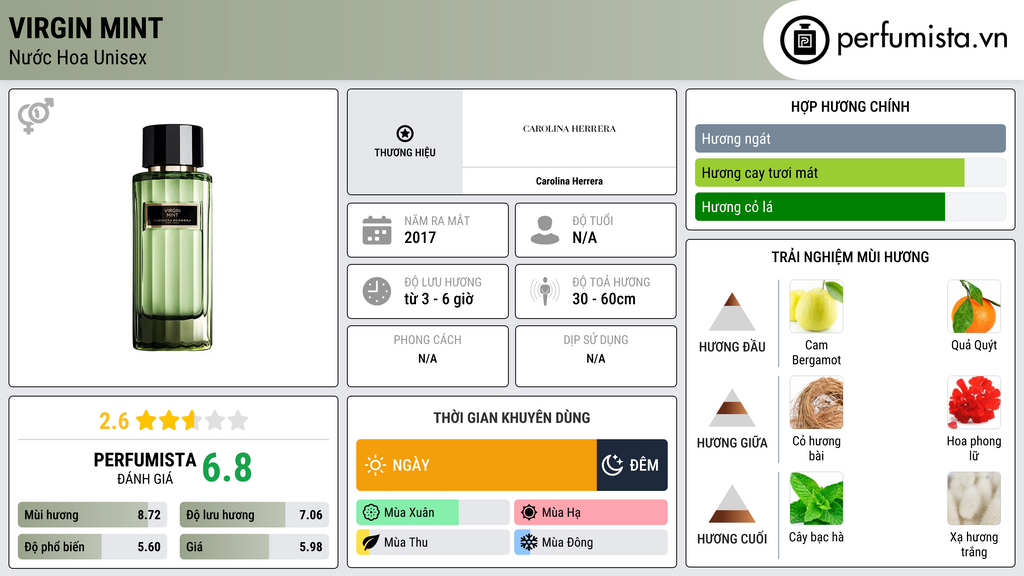Screen dimensions: 1024x576
Task: Click the Mùi hương score bar
Action: [x=91, y=515]
